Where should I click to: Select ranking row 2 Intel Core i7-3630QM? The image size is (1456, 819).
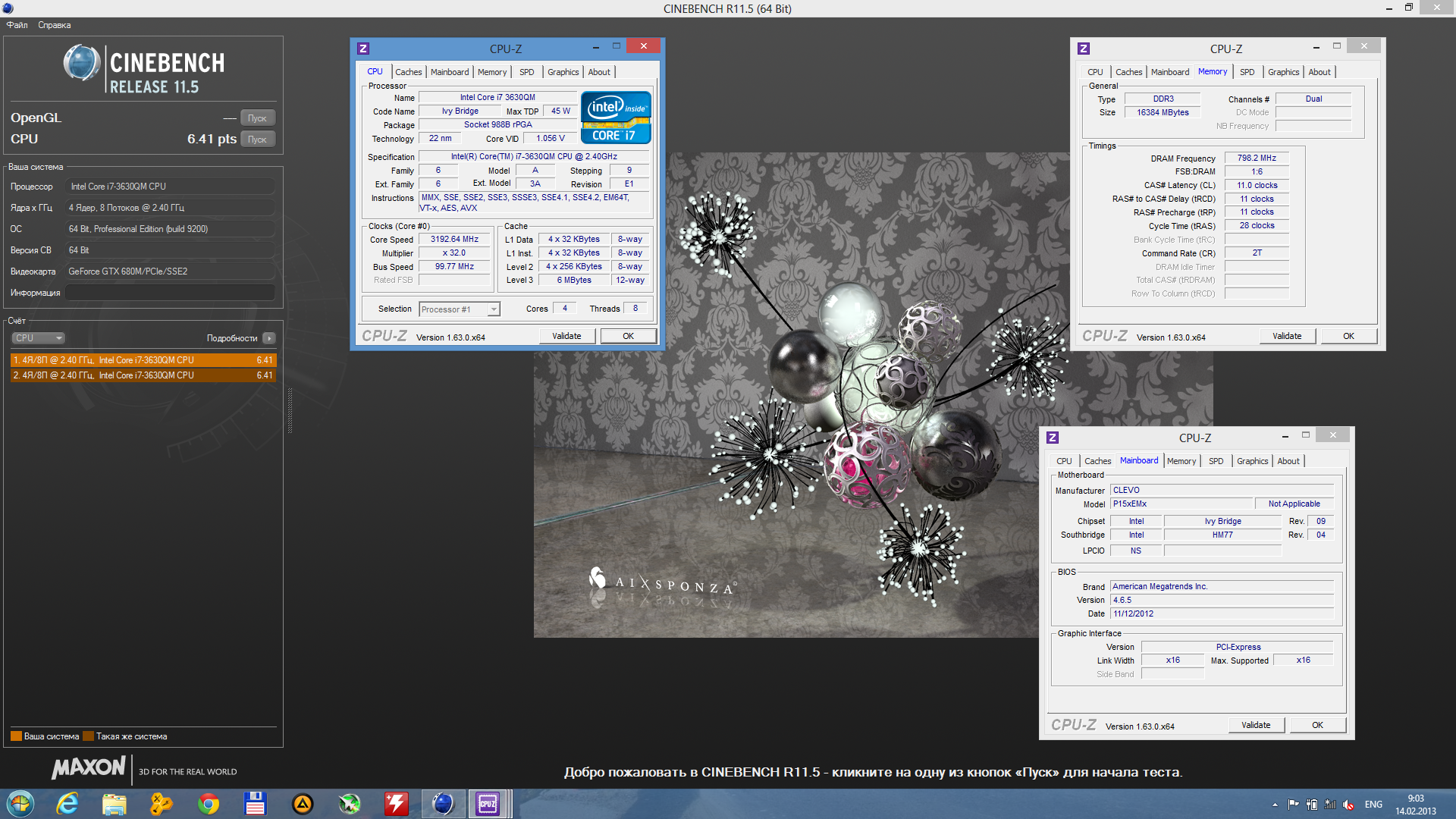tap(143, 375)
